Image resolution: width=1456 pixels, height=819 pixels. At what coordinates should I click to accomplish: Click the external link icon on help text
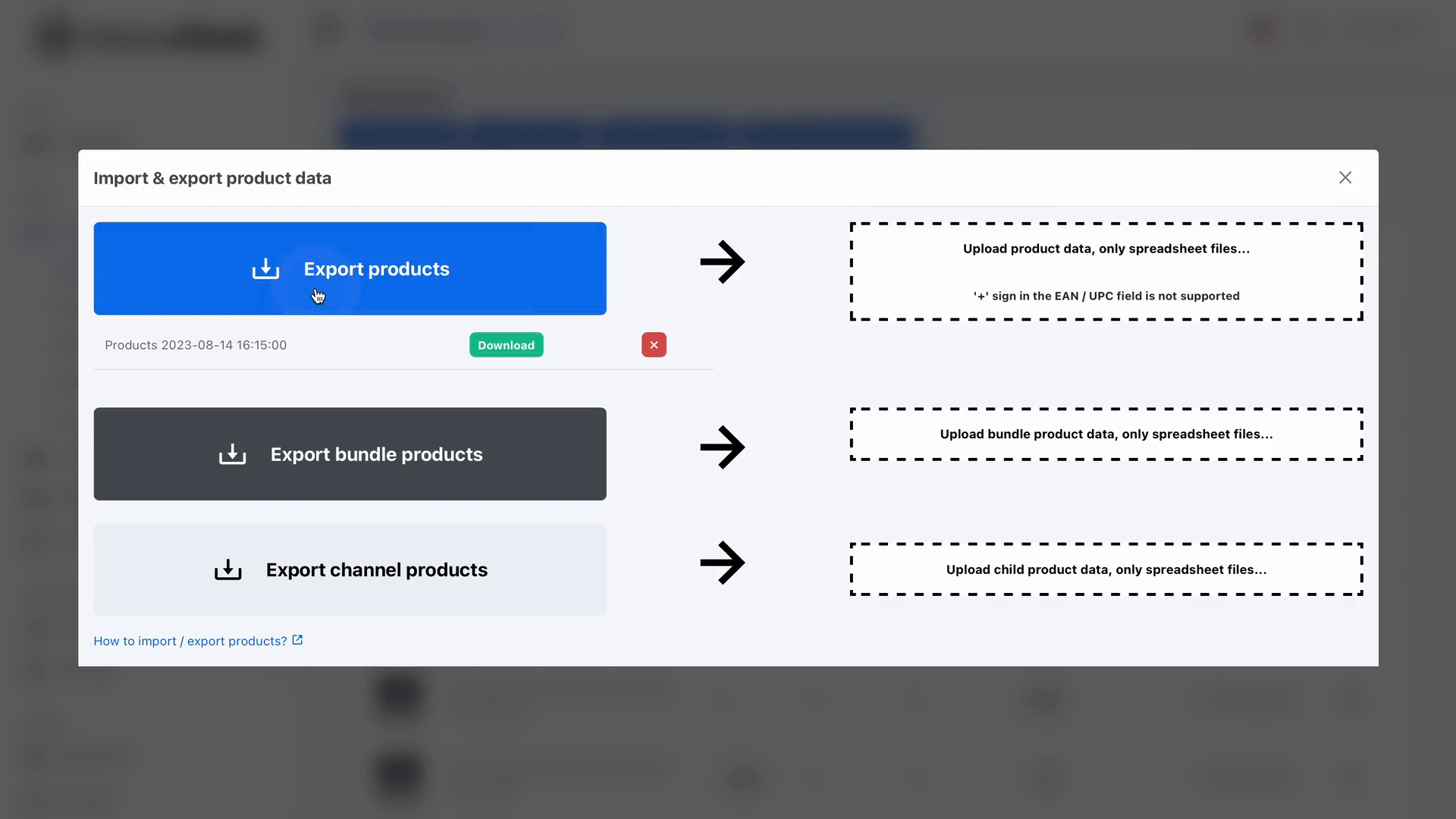point(298,641)
